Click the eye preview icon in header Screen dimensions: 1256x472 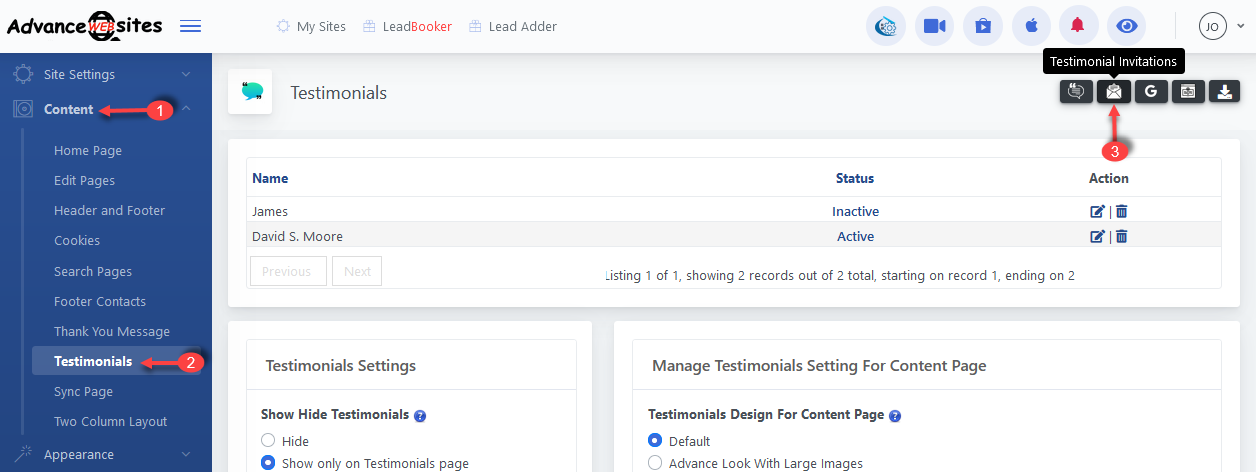1126,26
